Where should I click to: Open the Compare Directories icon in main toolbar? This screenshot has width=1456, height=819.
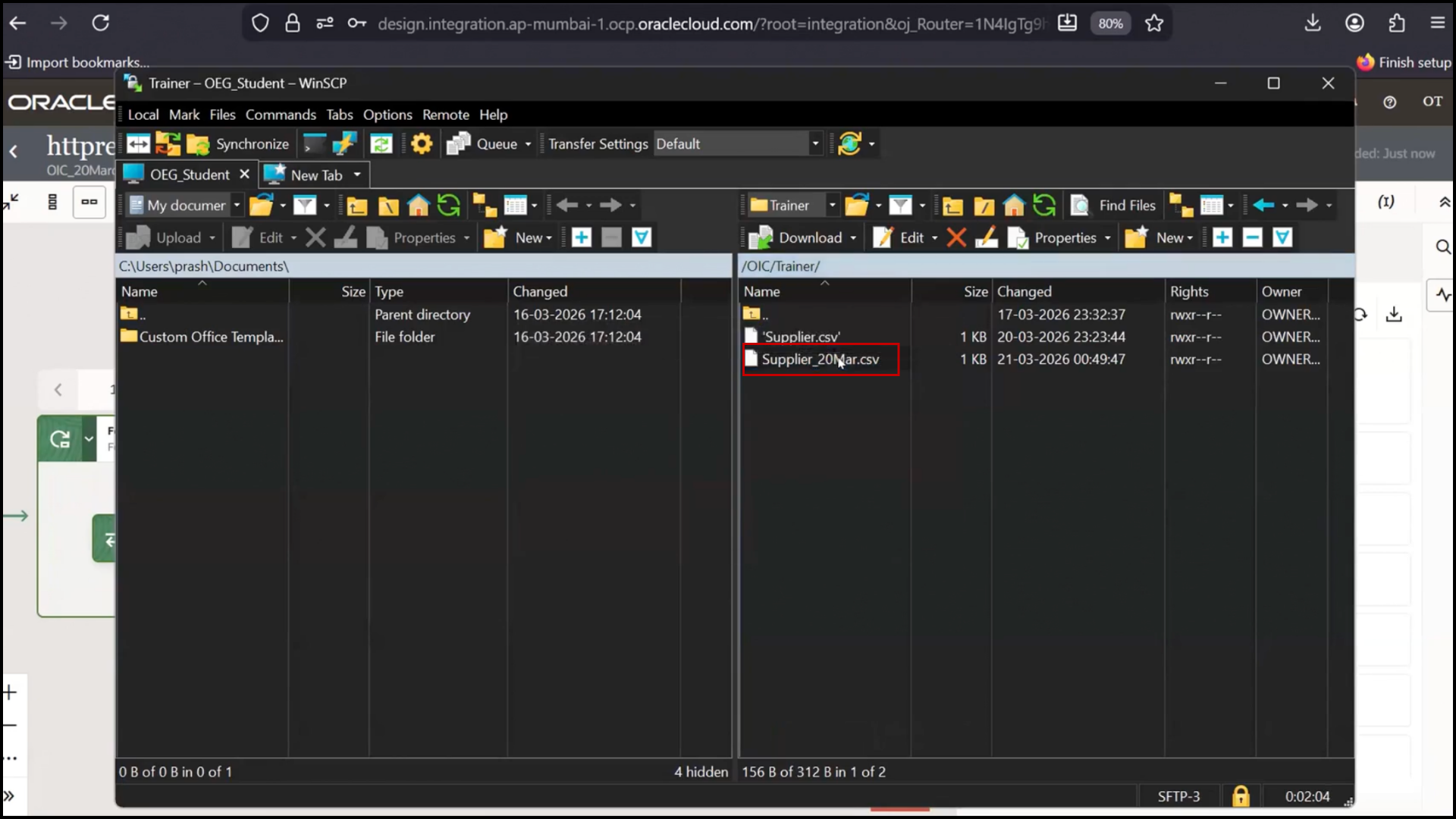pyautogui.click(x=138, y=144)
